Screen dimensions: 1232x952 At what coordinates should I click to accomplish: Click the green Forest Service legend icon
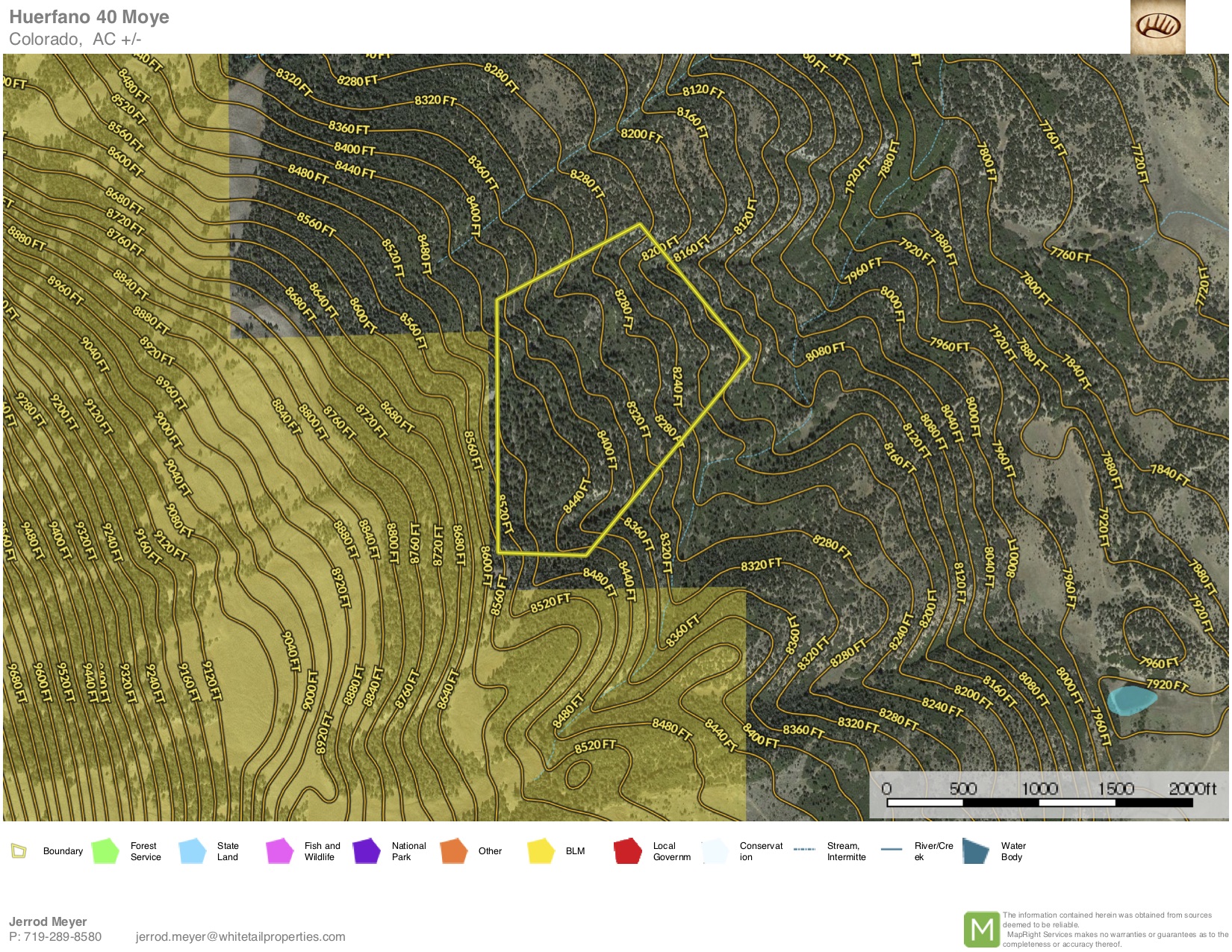[x=105, y=850]
